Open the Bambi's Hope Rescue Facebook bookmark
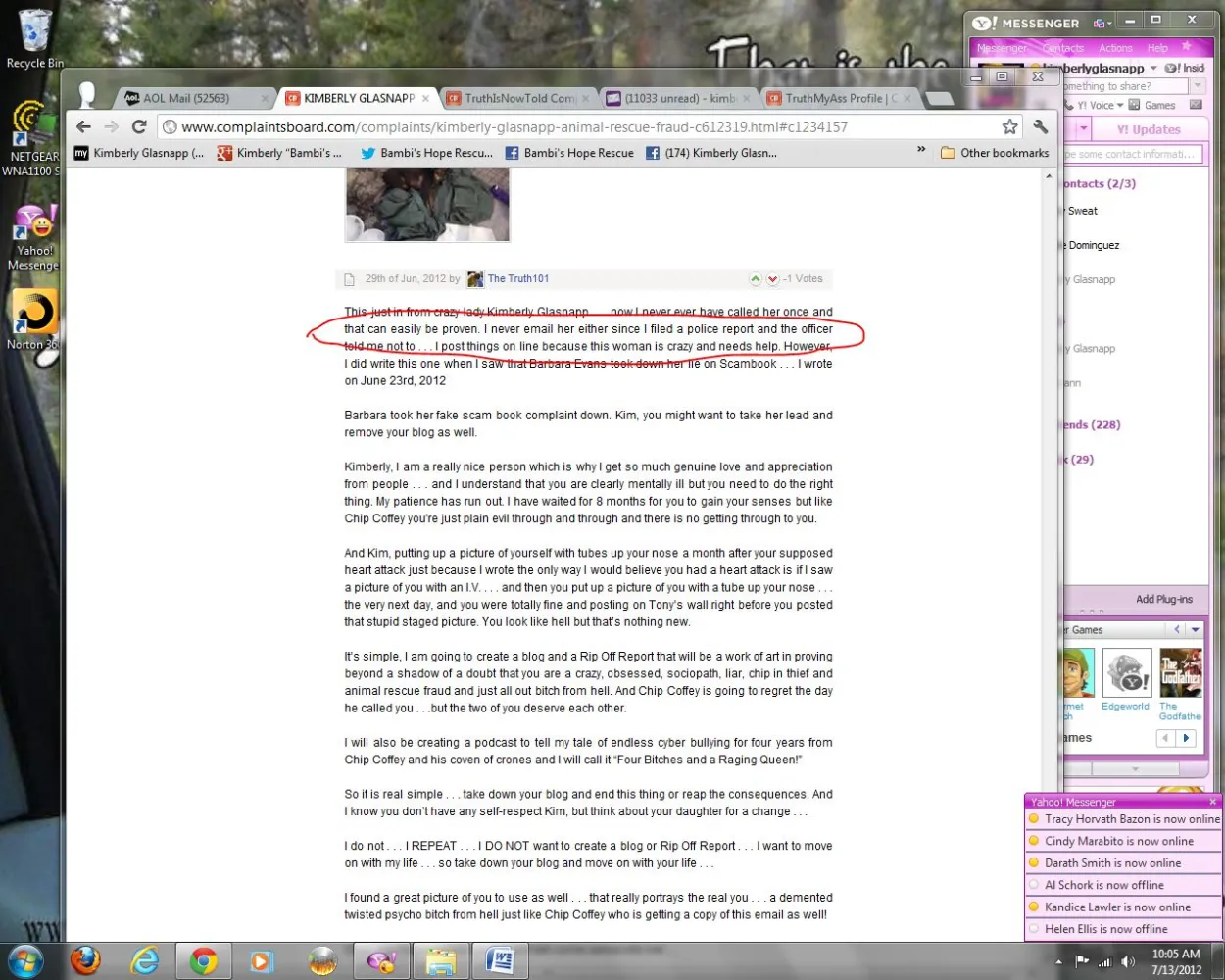This screenshot has width=1225, height=980. click(x=569, y=153)
